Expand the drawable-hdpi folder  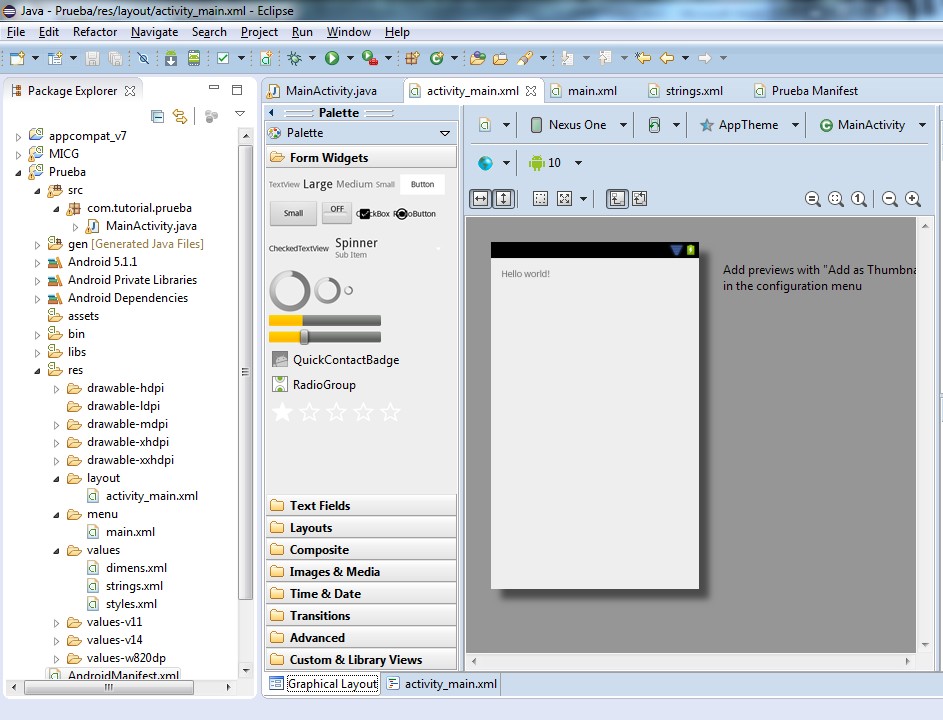tap(57, 389)
